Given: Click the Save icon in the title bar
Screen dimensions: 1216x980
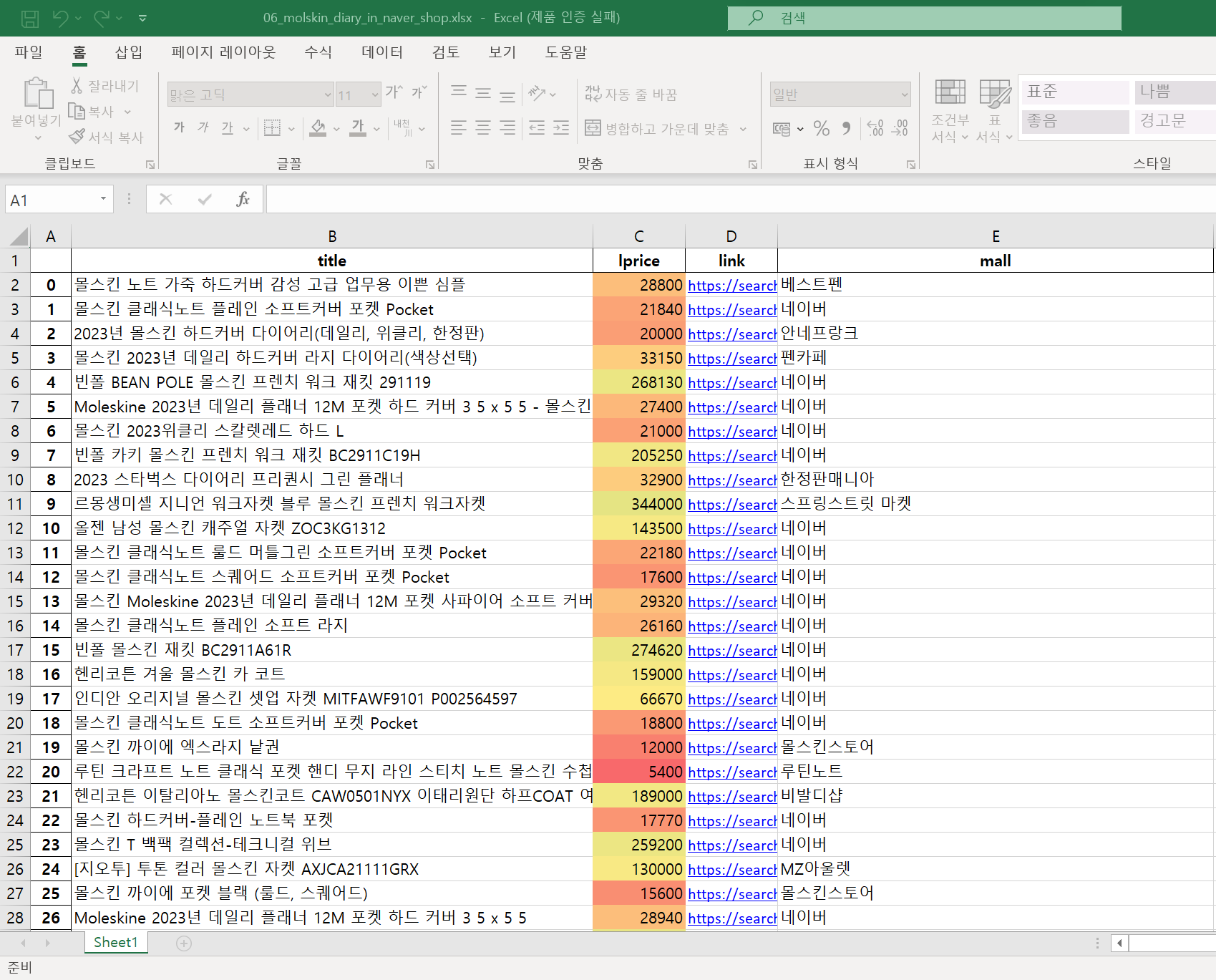Looking at the screenshot, I should (30, 18).
